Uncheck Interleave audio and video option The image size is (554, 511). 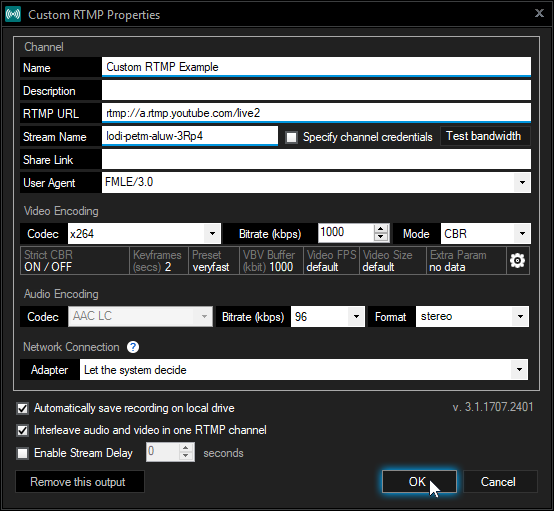tap(23, 430)
